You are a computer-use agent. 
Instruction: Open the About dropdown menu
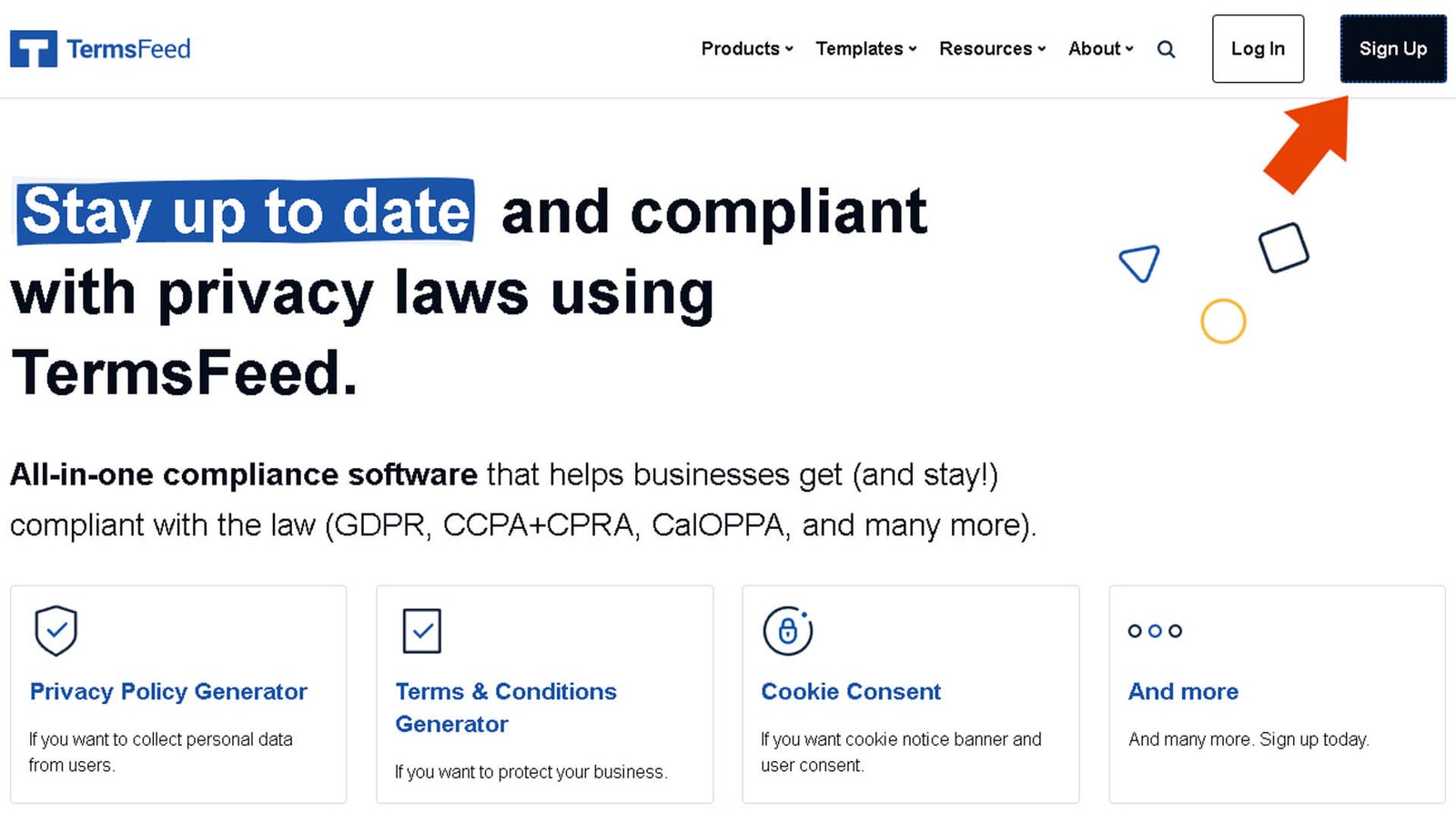(x=1101, y=48)
